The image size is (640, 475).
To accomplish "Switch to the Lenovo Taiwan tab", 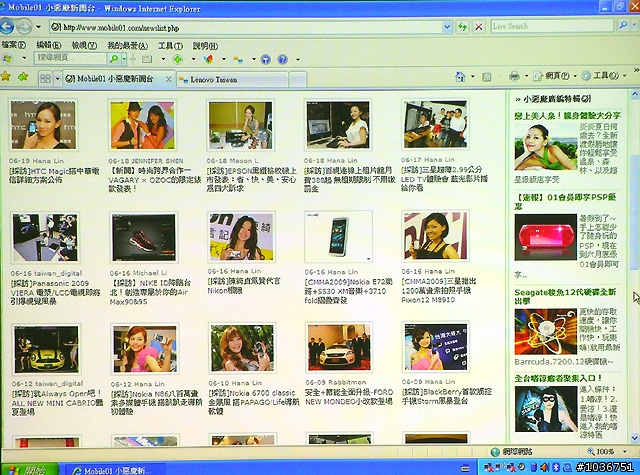I will point(233,80).
